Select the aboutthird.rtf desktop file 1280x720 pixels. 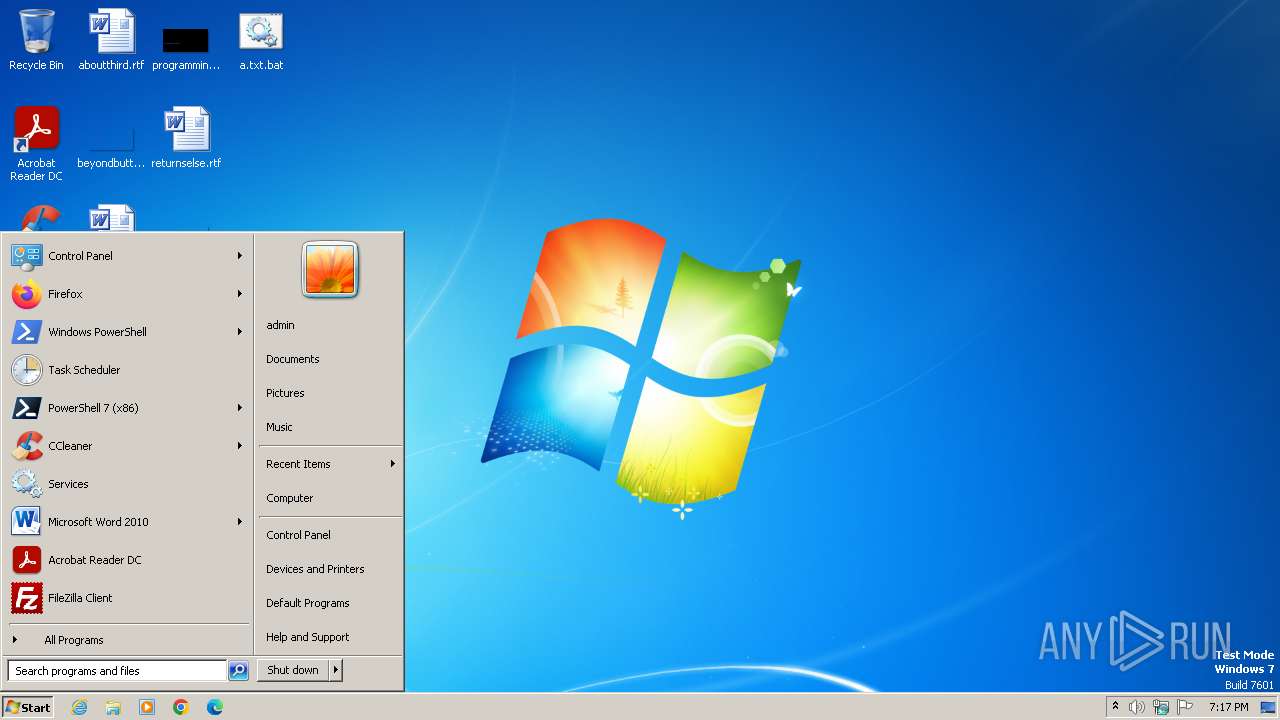click(x=111, y=40)
